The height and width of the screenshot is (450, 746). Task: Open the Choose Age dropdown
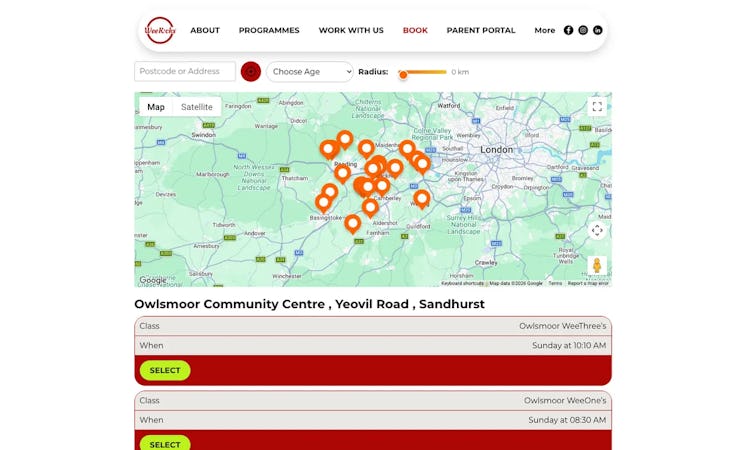[x=310, y=72]
